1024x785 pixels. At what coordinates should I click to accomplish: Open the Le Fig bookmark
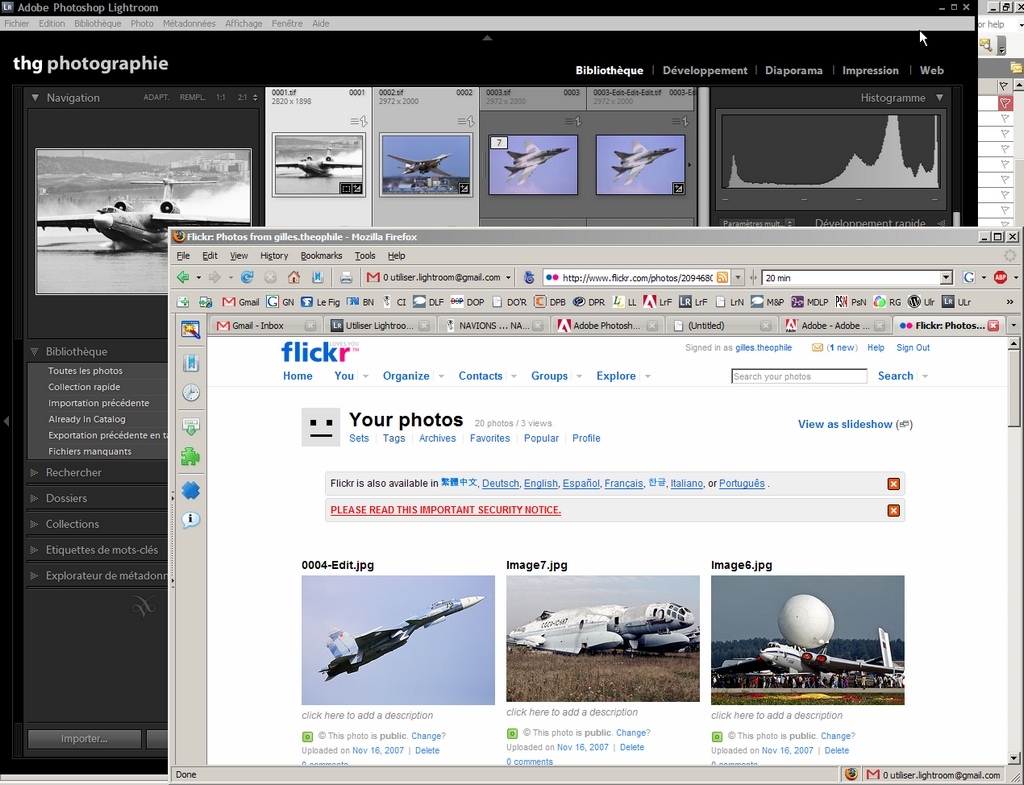pyautogui.click(x=320, y=302)
